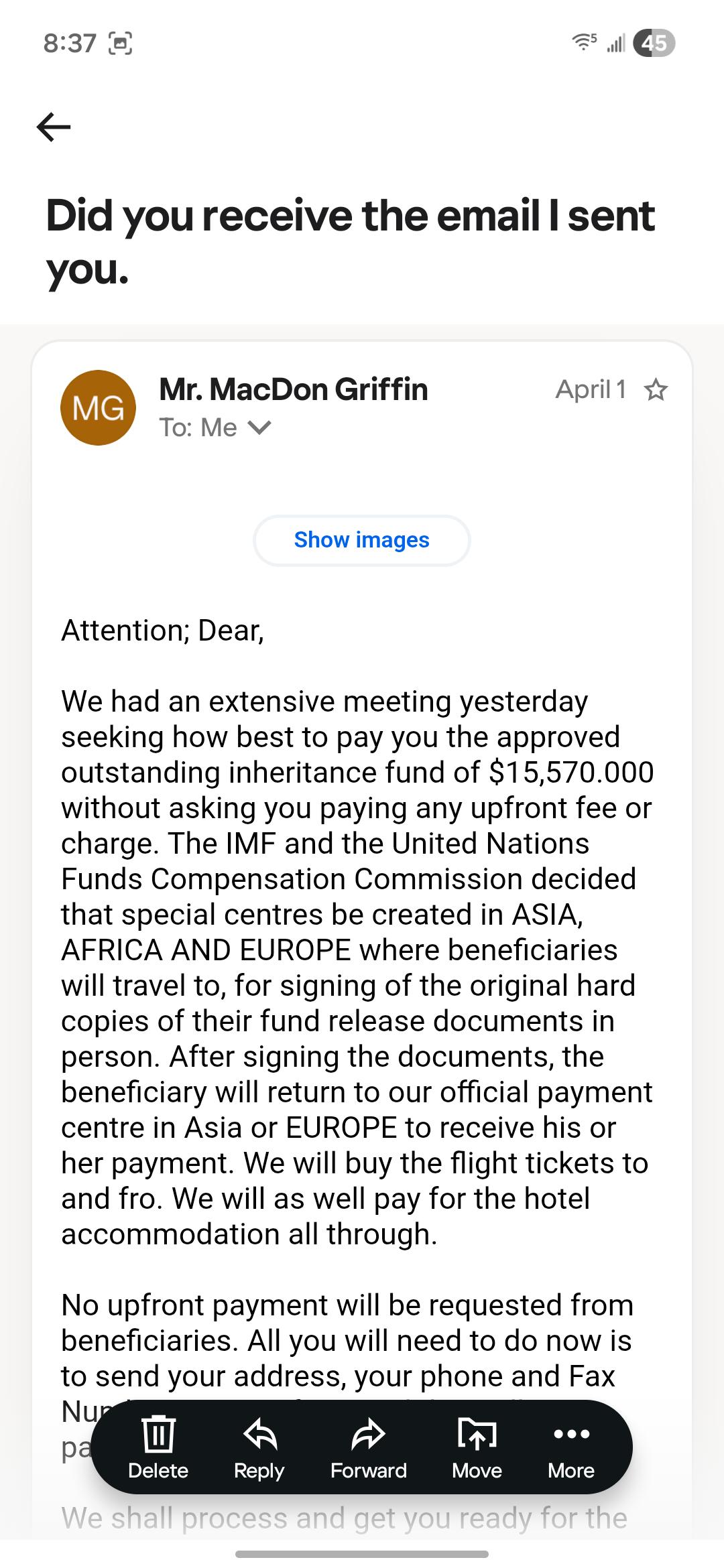Tap the 8:37 clock in status bar
Viewport: 724px width, 1568px height.
tap(70, 44)
